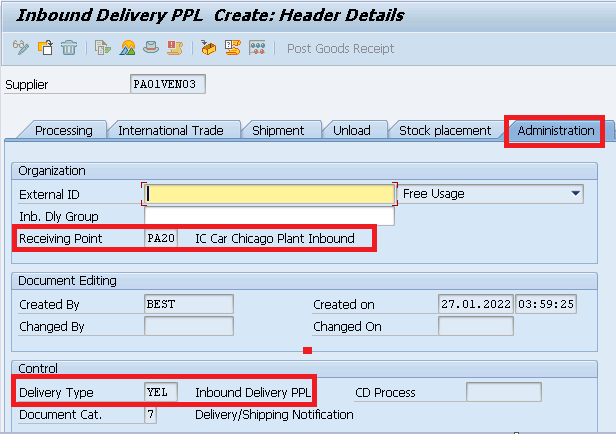Screen dimensions: 616x434
Task: Click the Created on date 27.01.2022
Action: pos(476,304)
